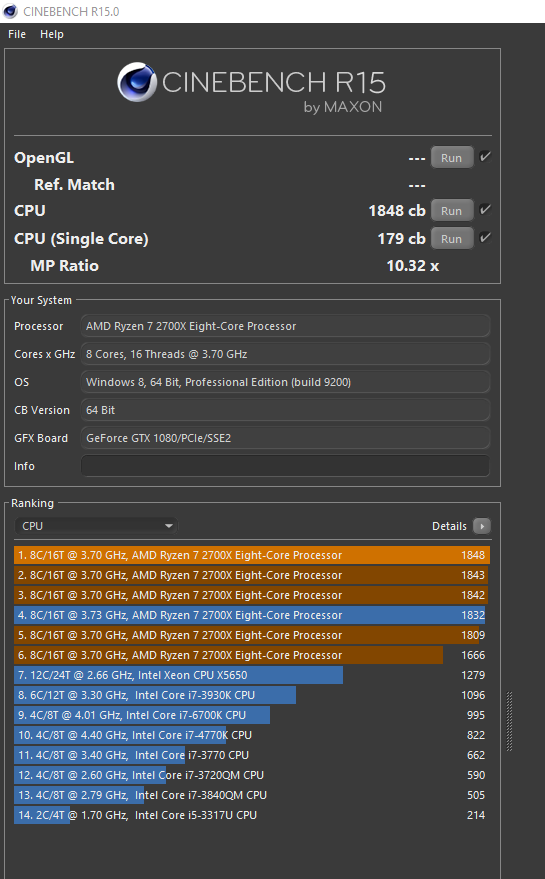545x879 pixels.
Task: Click the Info input field
Action: pyautogui.click(x=285, y=466)
